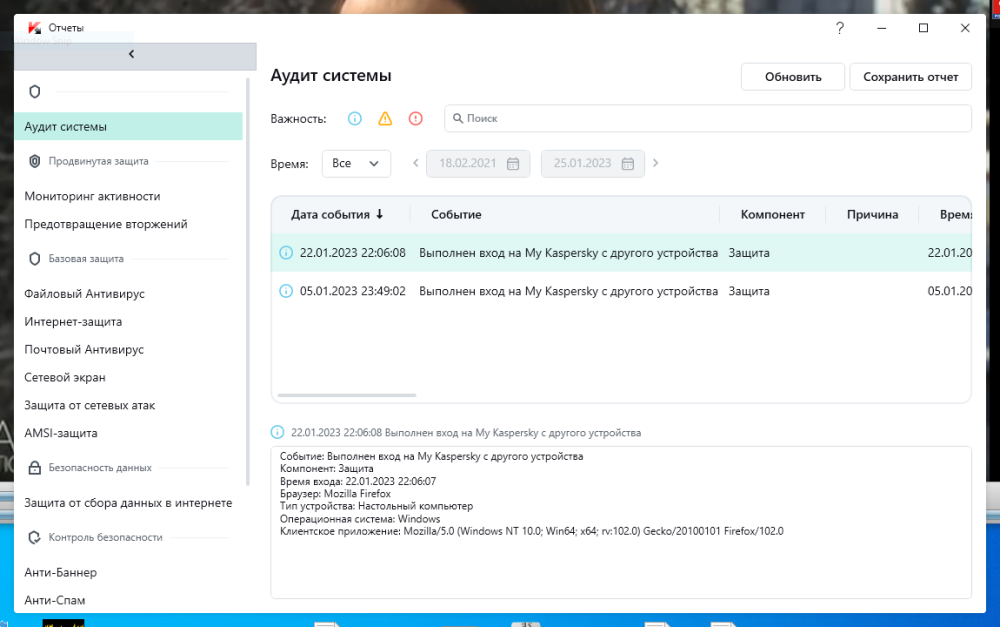Open Предотвращение вторжений report
Screen dimensions: 1000x627
click(x=106, y=225)
